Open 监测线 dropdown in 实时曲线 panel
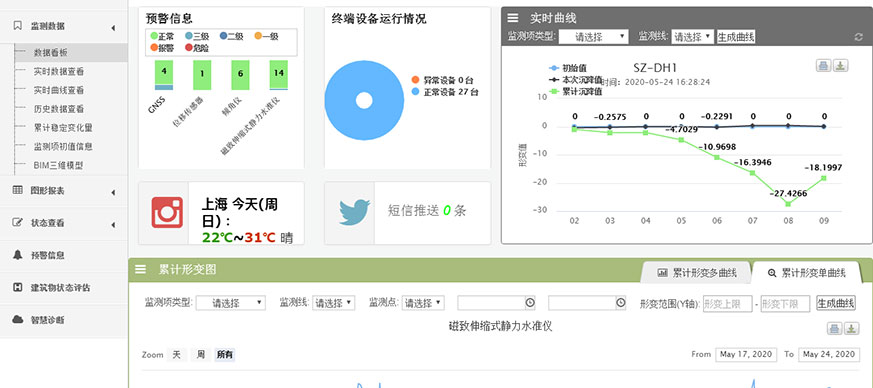873x388 pixels. click(x=692, y=37)
